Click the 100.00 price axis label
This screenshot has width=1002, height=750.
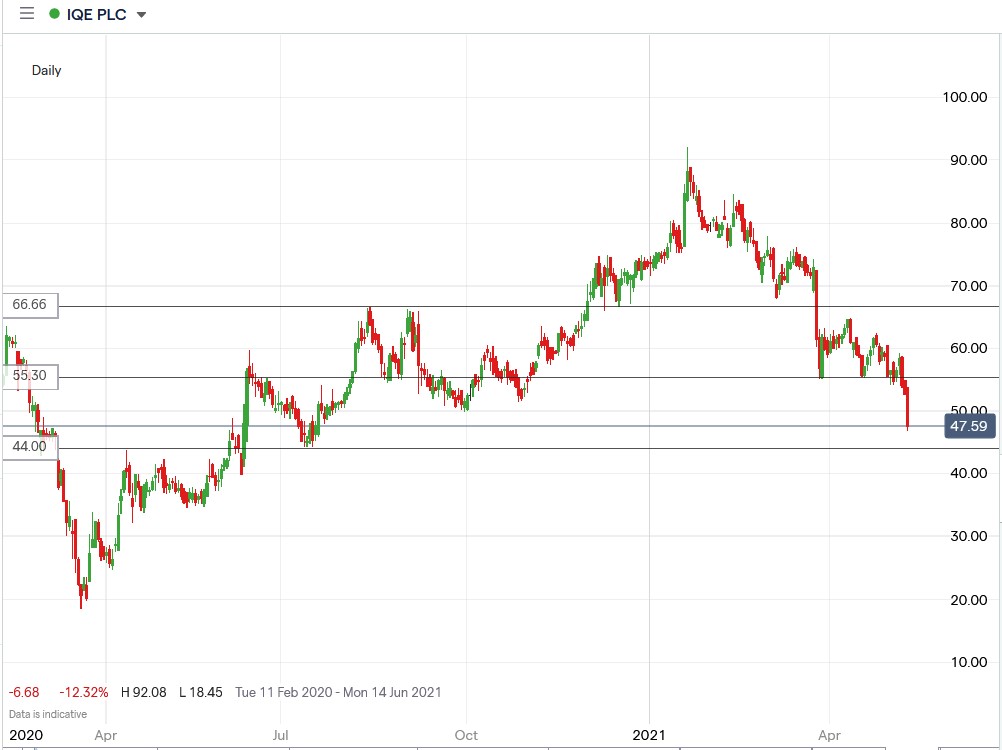coord(965,97)
